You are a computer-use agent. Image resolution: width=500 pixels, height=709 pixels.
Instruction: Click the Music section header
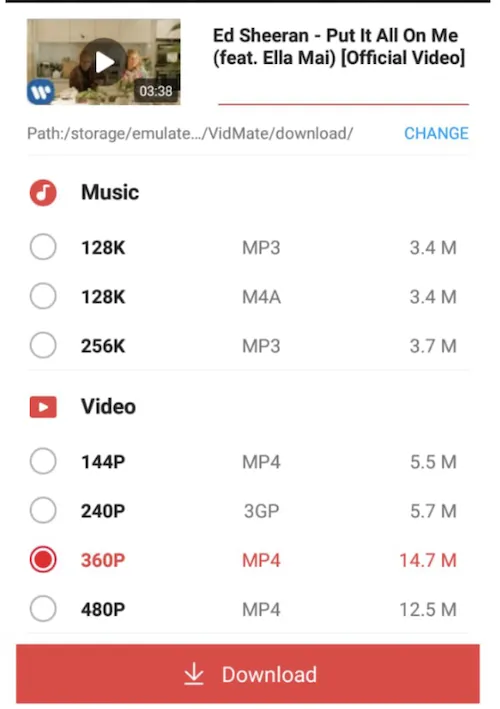(x=110, y=193)
